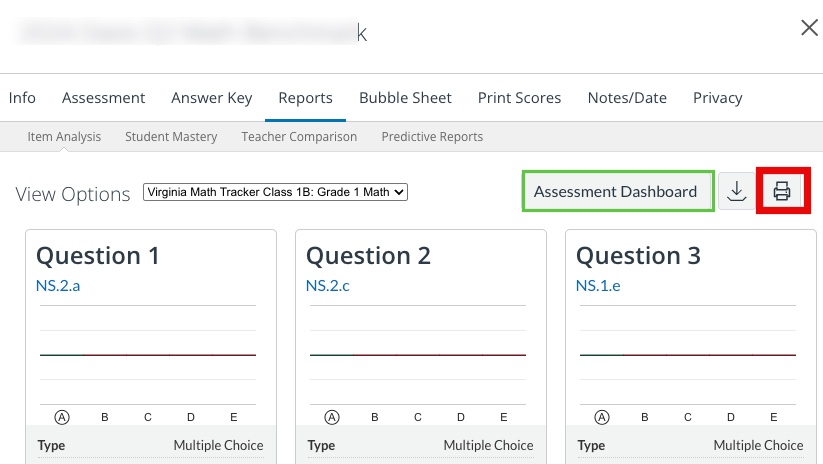Click answer label E in Question 2 chart
The image size is (823, 464).
[x=504, y=417]
